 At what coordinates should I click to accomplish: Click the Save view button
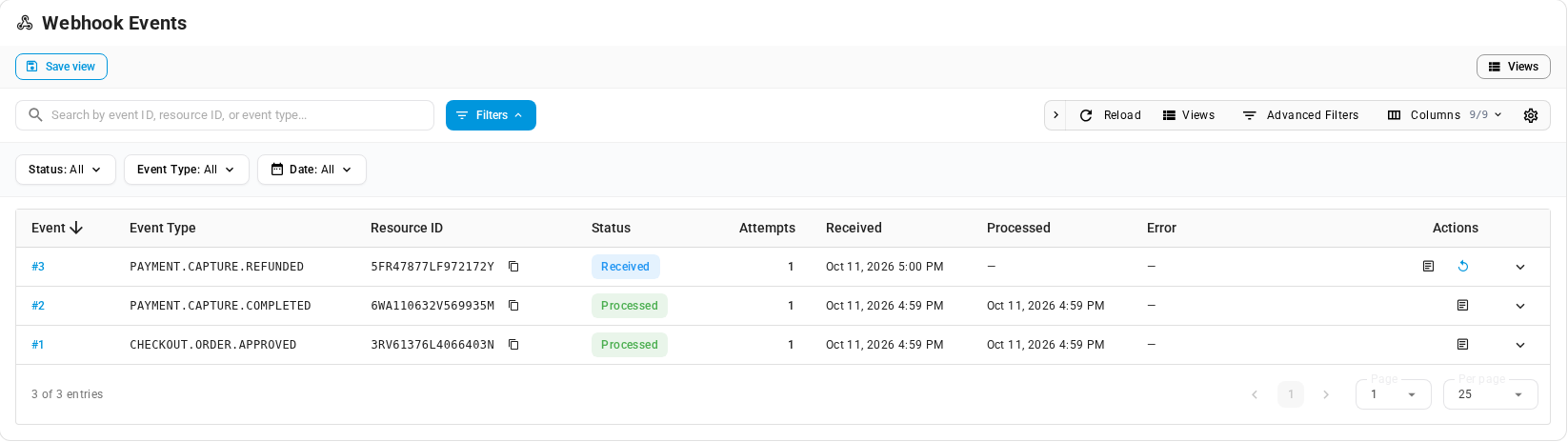pyautogui.click(x=61, y=67)
